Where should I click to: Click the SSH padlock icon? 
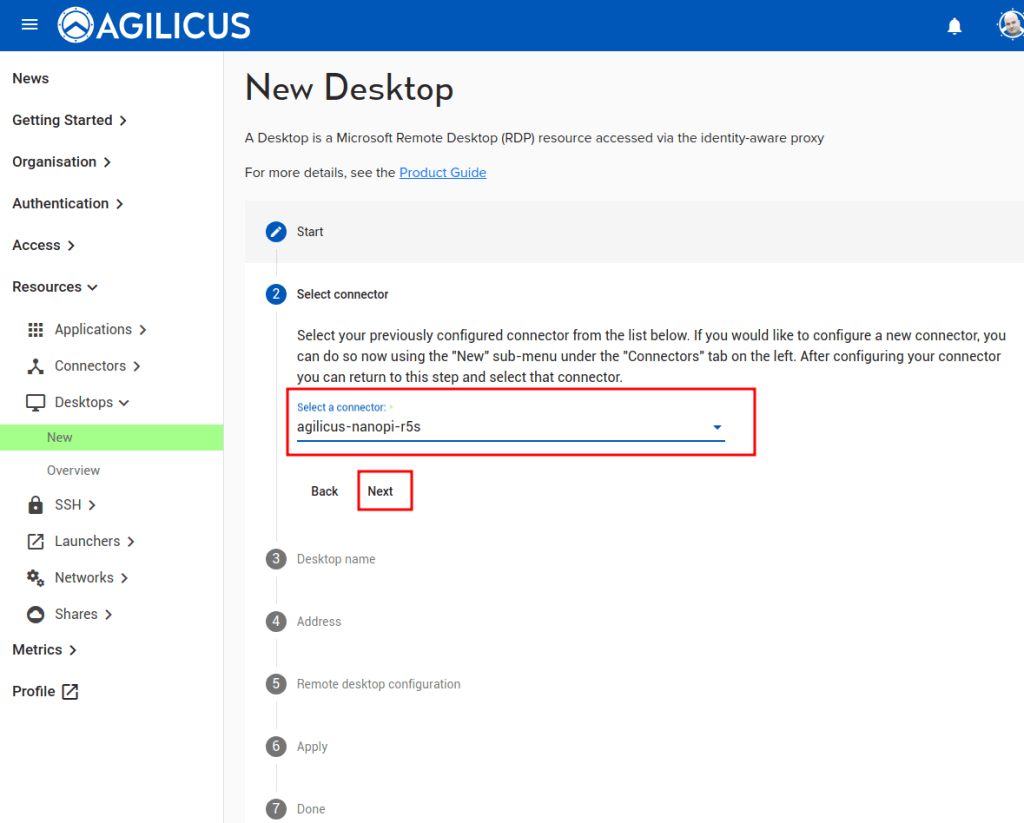coord(36,505)
